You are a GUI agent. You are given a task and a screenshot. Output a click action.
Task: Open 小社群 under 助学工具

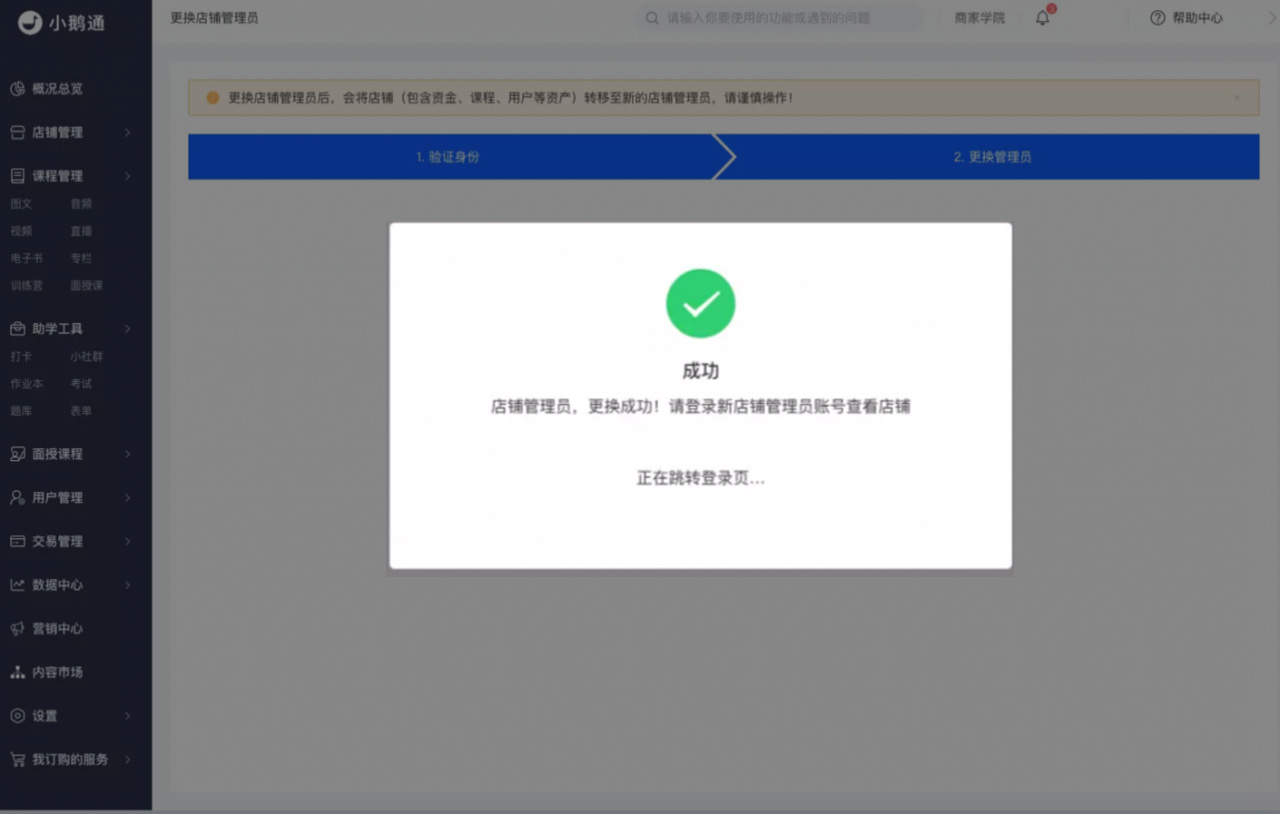[86, 357]
